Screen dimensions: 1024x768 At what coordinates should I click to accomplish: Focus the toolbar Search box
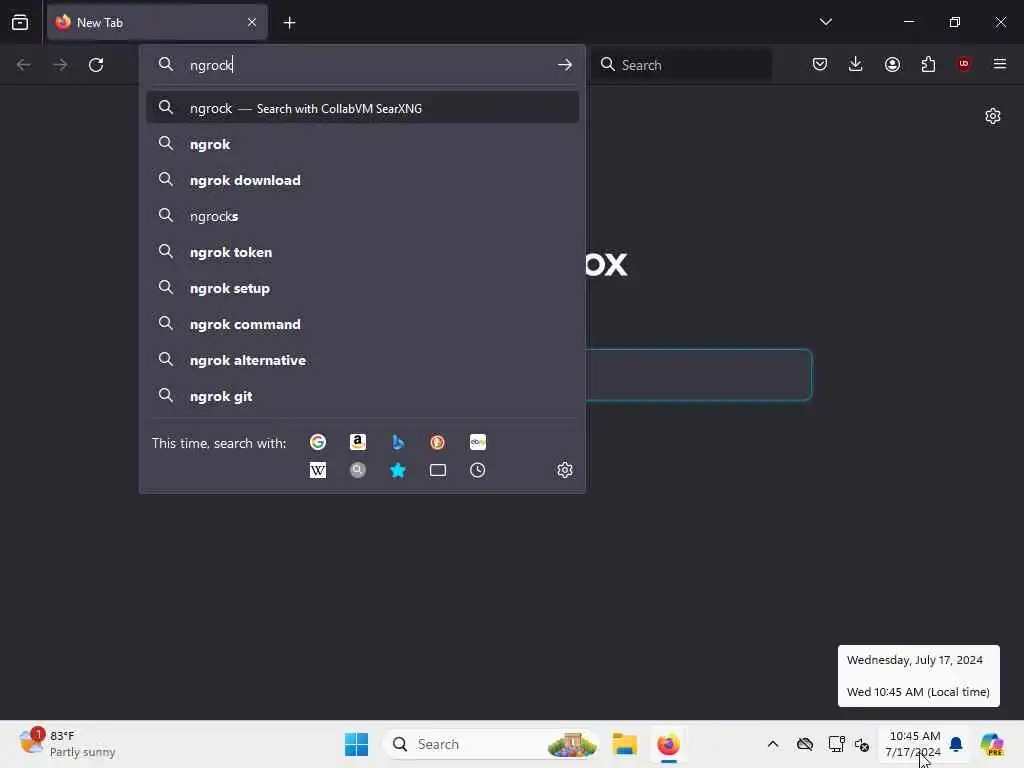[682, 65]
